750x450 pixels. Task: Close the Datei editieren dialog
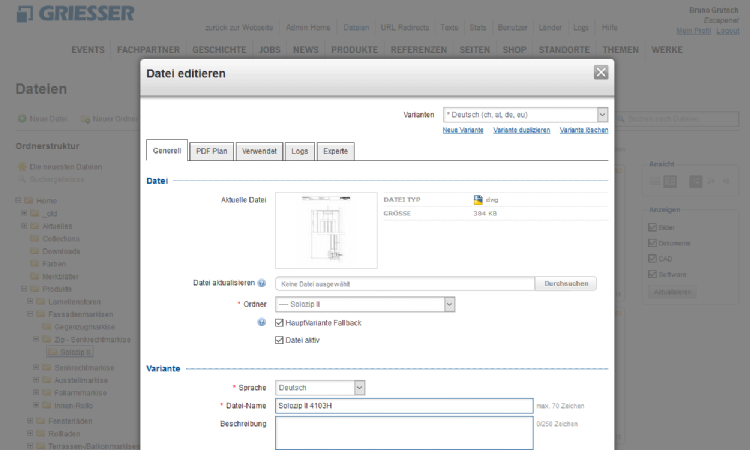(x=600, y=72)
